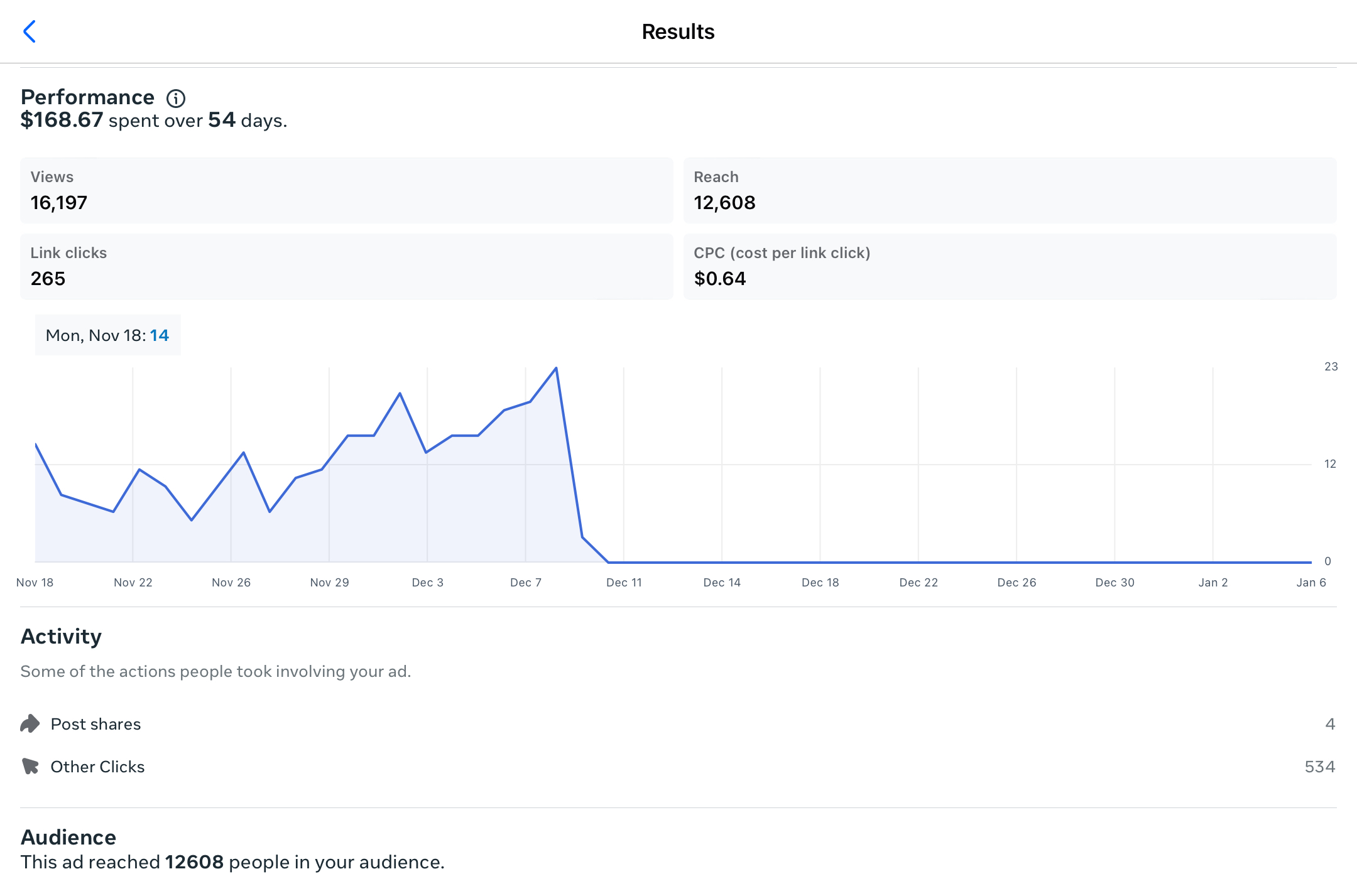Image resolution: width=1357 pixels, height=896 pixels.
Task: Click the Dec 11 axis label
Action: (x=624, y=583)
